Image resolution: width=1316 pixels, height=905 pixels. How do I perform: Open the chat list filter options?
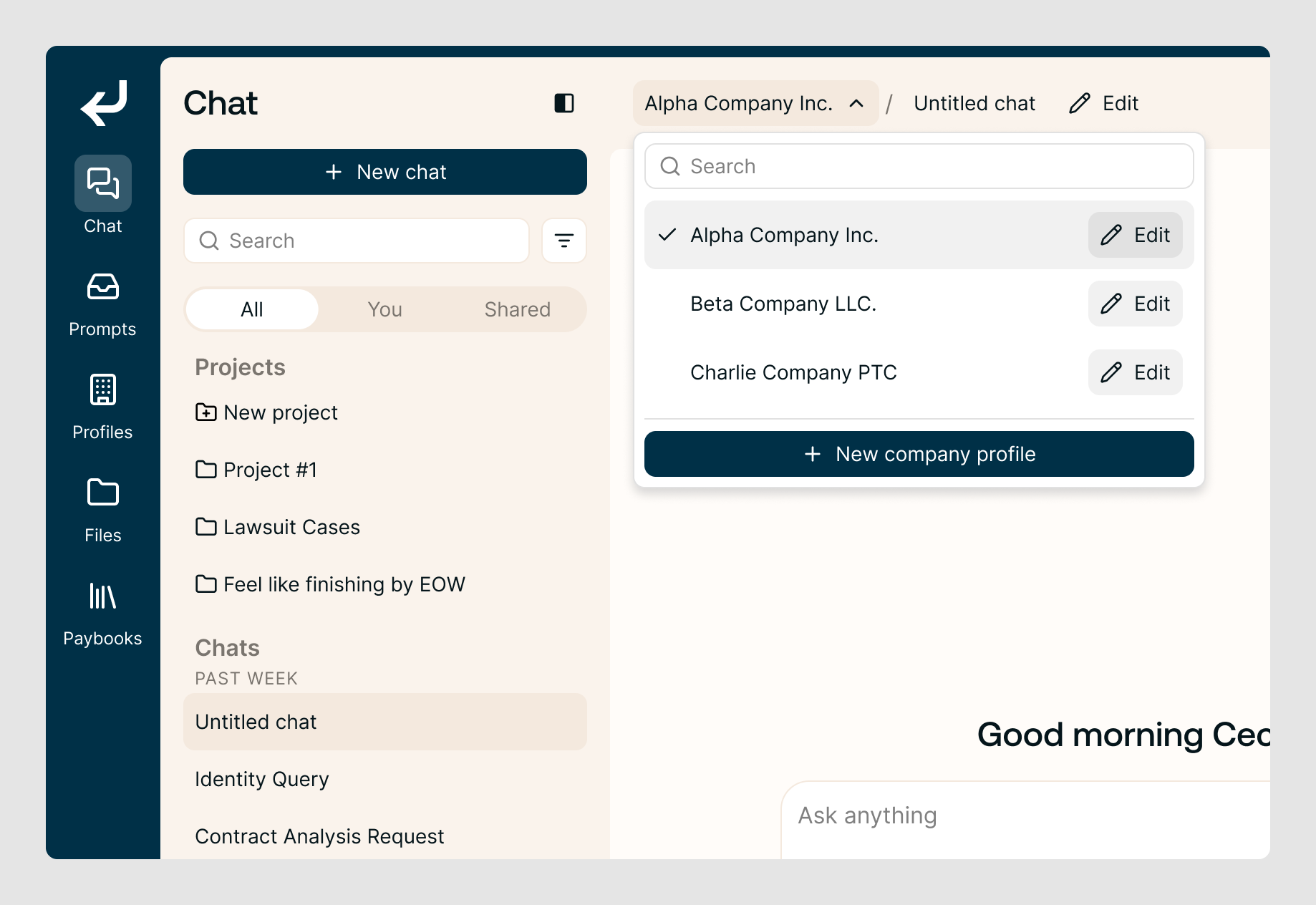(564, 241)
